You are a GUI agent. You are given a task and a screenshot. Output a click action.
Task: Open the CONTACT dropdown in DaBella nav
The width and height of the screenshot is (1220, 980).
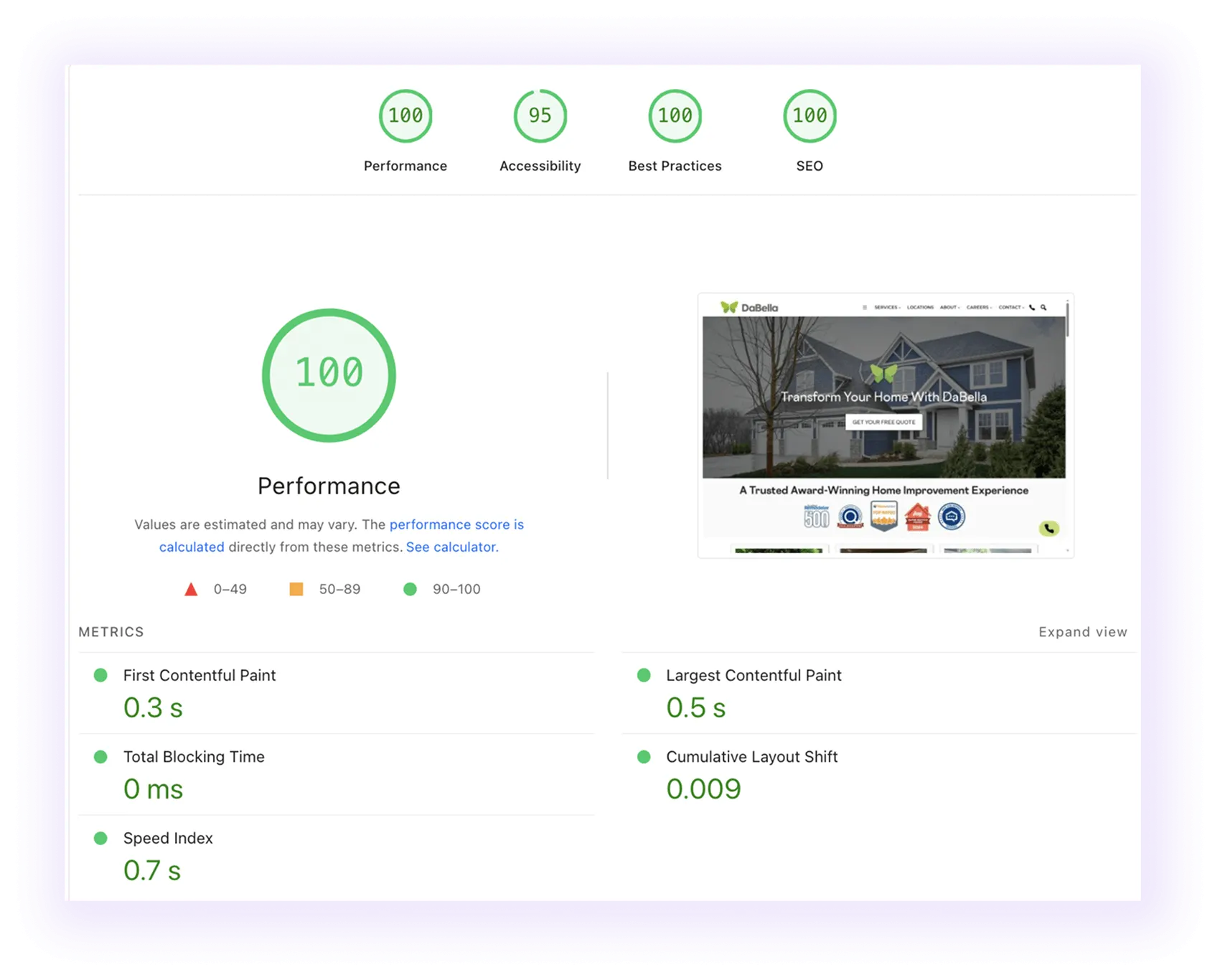[1010, 307]
